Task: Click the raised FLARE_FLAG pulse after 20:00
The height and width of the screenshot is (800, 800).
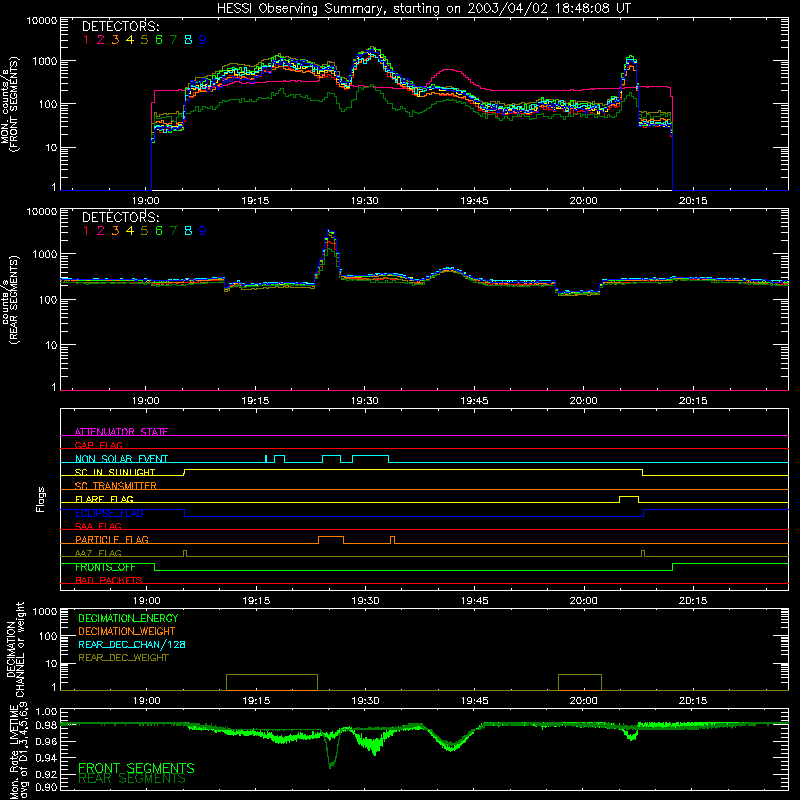Action: (x=629, y=497)
